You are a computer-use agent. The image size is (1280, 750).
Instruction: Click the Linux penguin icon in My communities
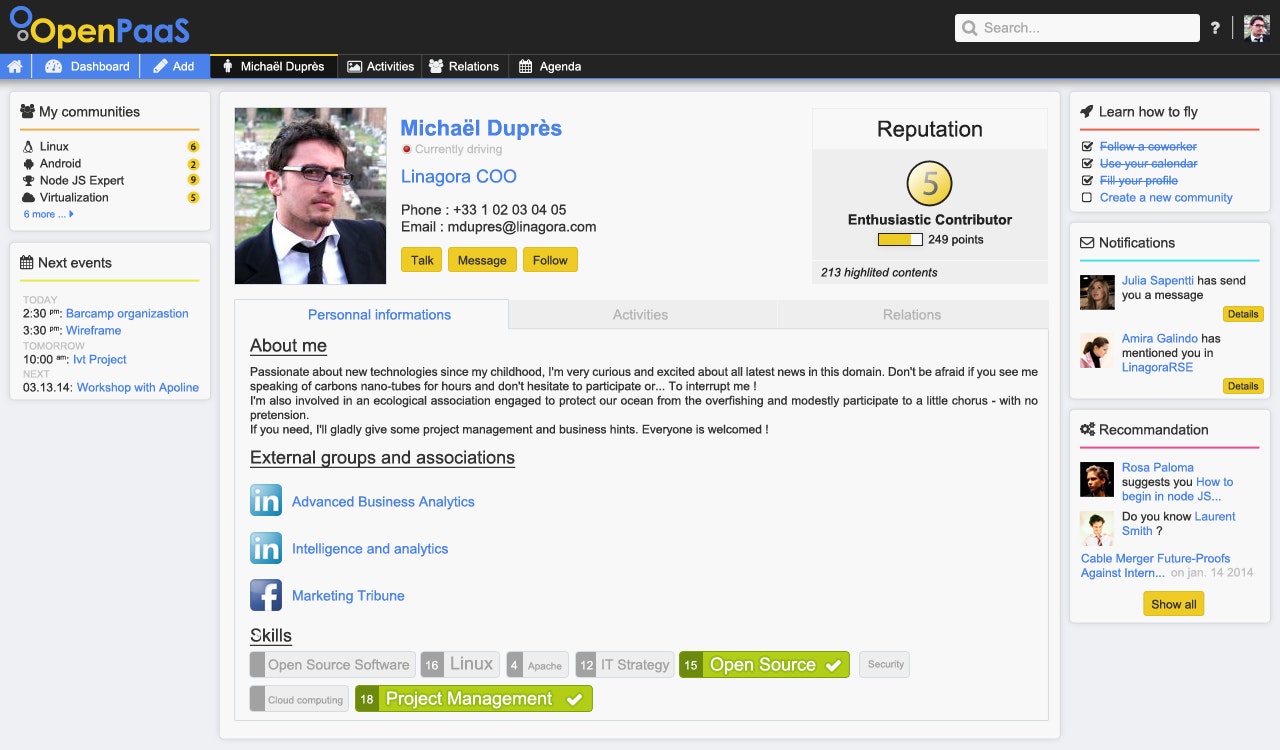click(x=28, y=147)
